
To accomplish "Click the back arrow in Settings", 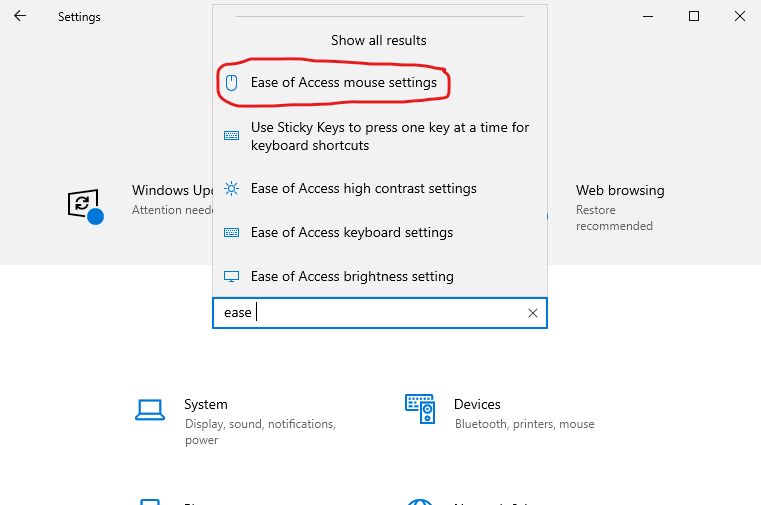I will 20,17.
